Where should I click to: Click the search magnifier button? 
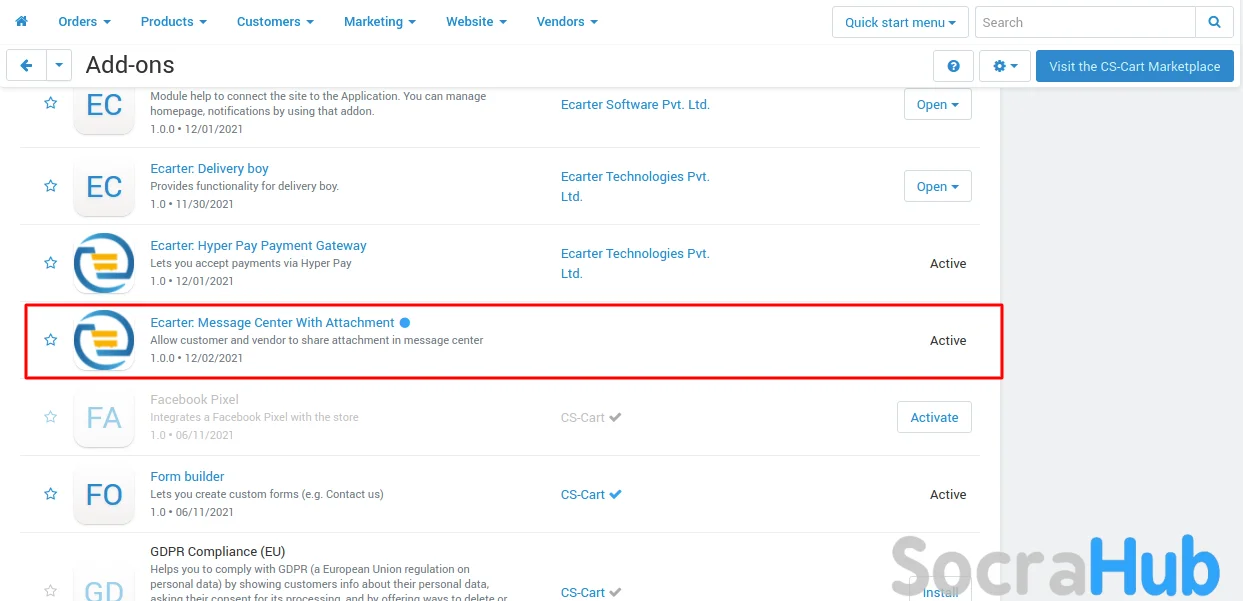pyautogui.click(x=1214, y=22)
